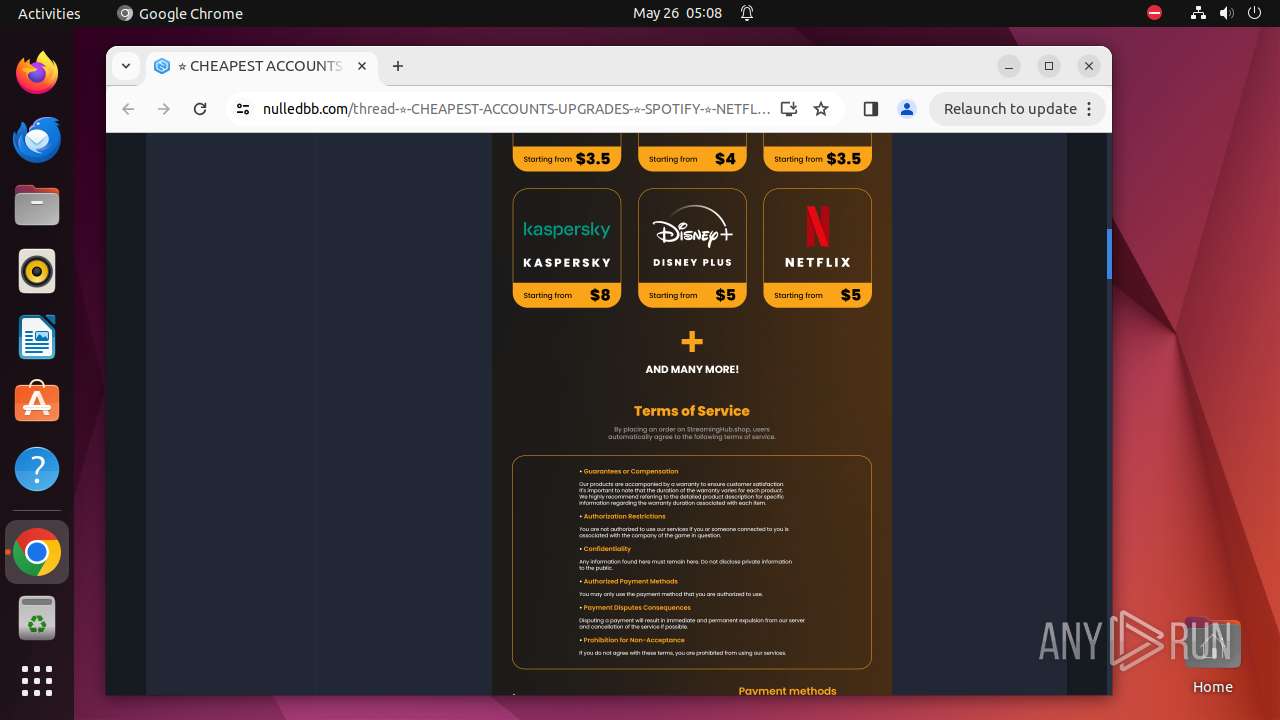
Task: Focus Google Chrome from the dock
Action: [37, 552]
